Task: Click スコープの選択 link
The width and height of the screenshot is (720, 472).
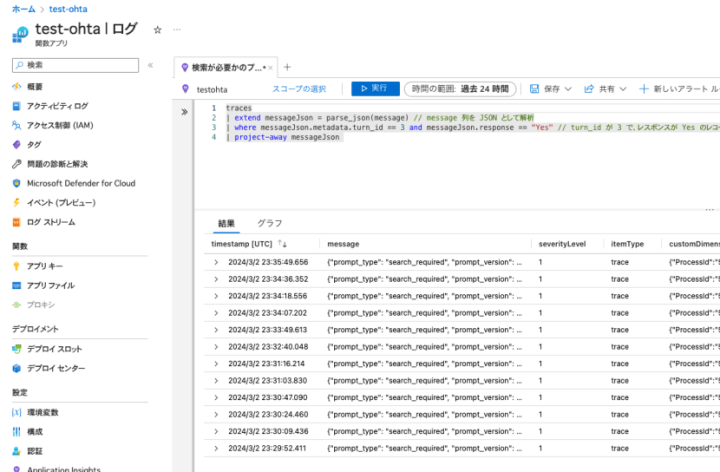Action: coord(299,89)
